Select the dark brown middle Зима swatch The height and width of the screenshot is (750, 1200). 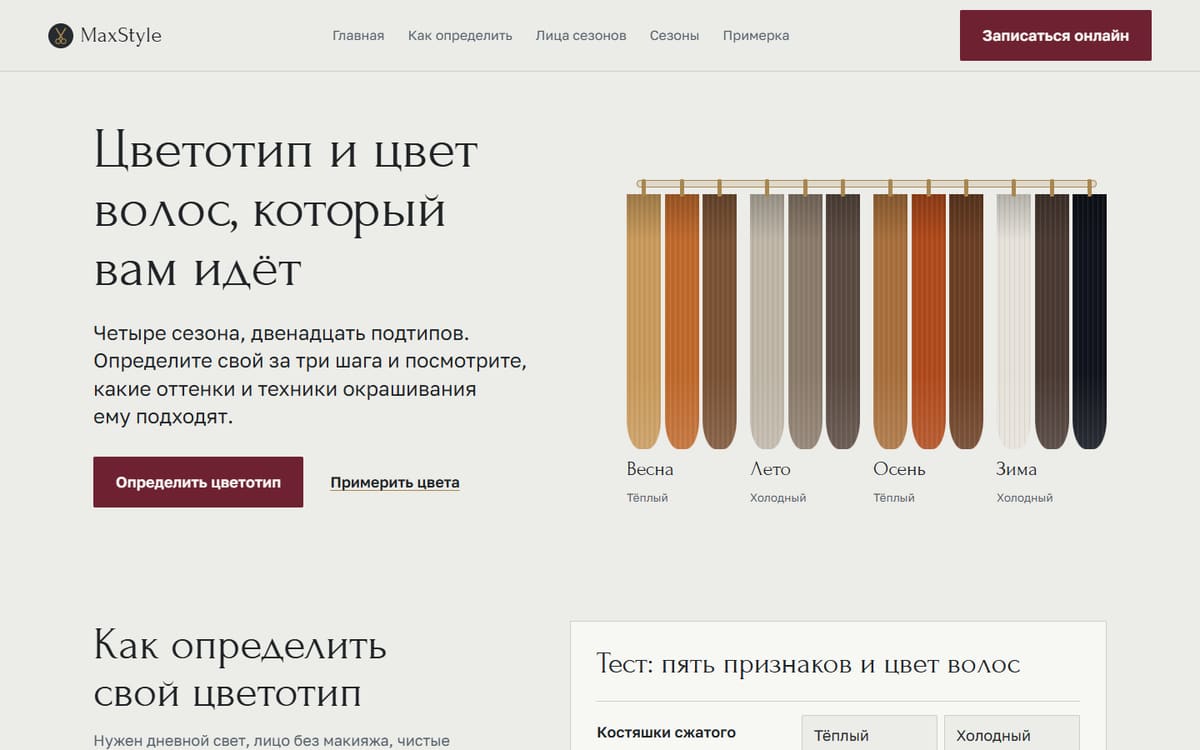(x=1052, y=320)
